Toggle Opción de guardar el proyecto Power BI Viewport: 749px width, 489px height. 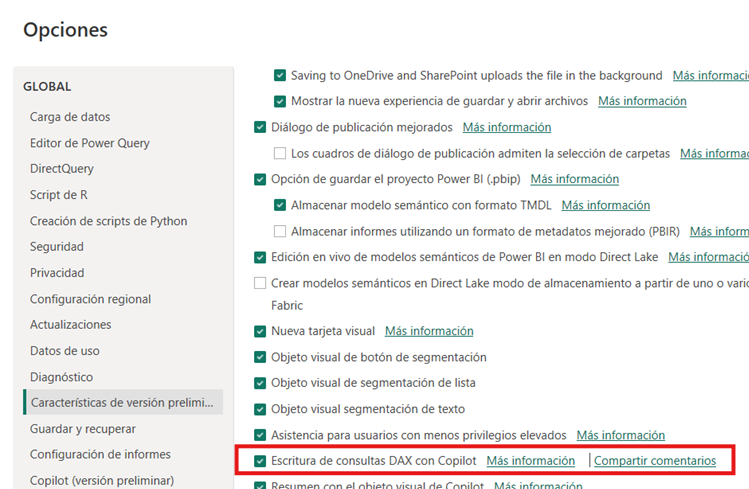[x=260, y=179]
